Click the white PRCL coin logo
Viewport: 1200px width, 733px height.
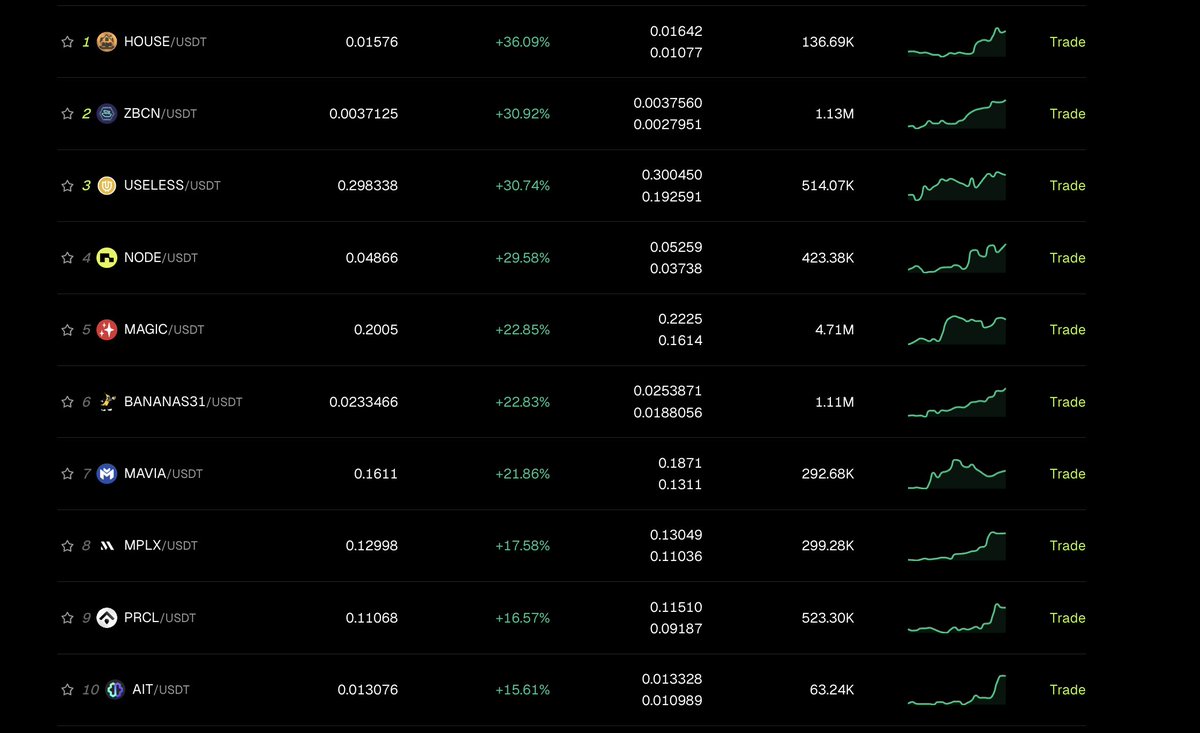pyautogui.click(x=107, y=618)
